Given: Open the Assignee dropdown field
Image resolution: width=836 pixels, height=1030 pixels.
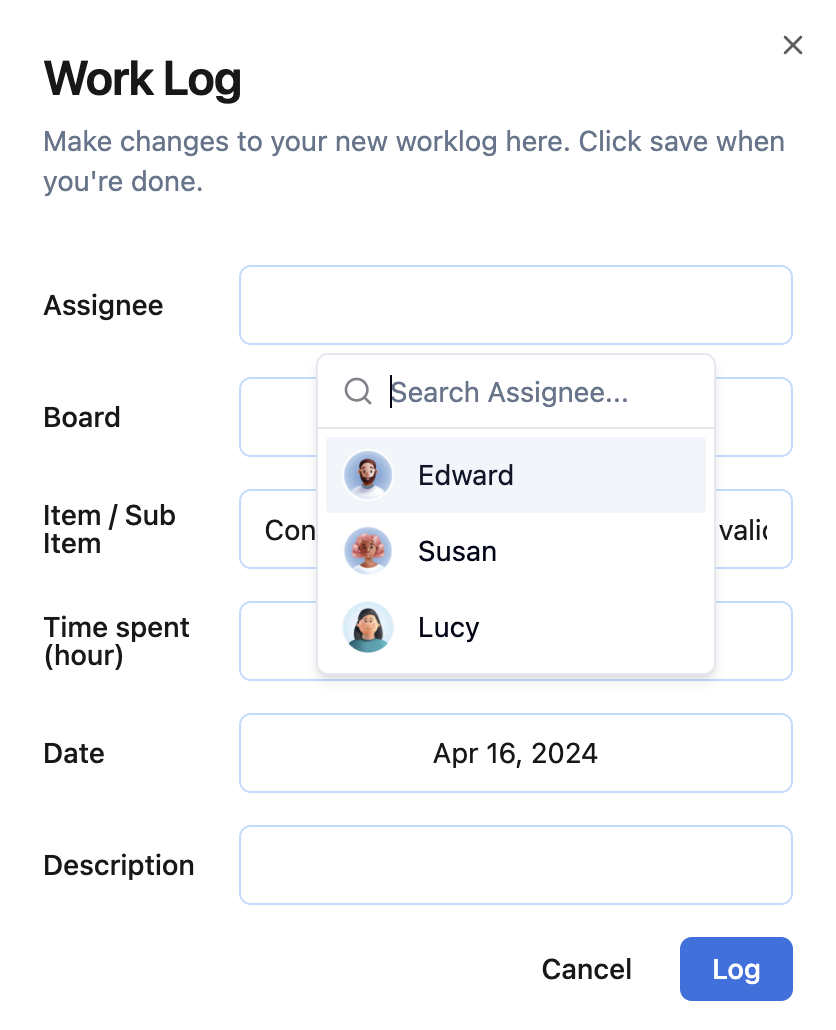Looking at the screenshot, I should 515,305.
